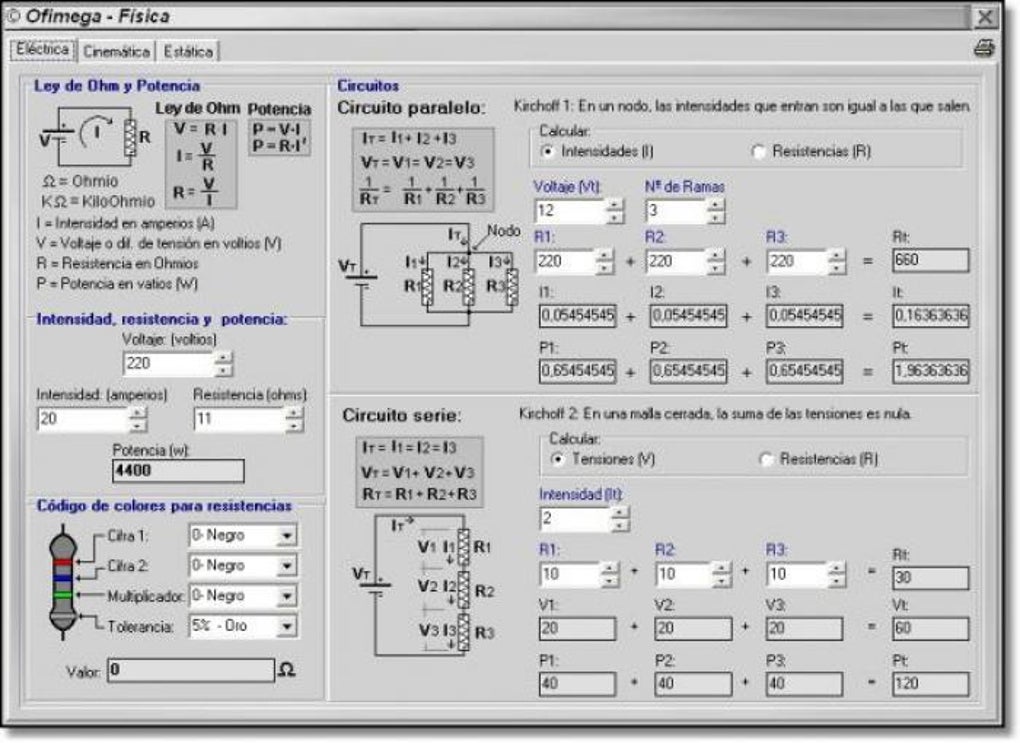Click the printer icon
Screen dimensions: 1020x743
[x=983, y=49]
